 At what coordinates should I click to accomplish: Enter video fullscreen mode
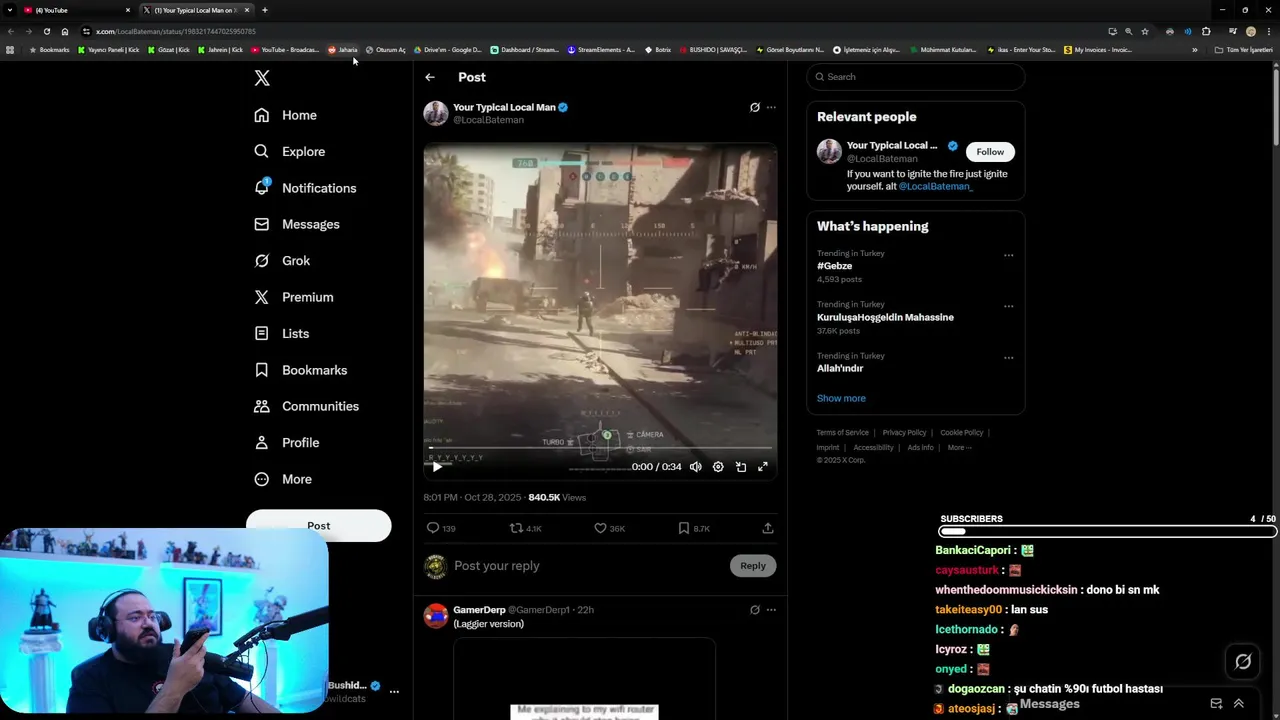click(763, 466)
